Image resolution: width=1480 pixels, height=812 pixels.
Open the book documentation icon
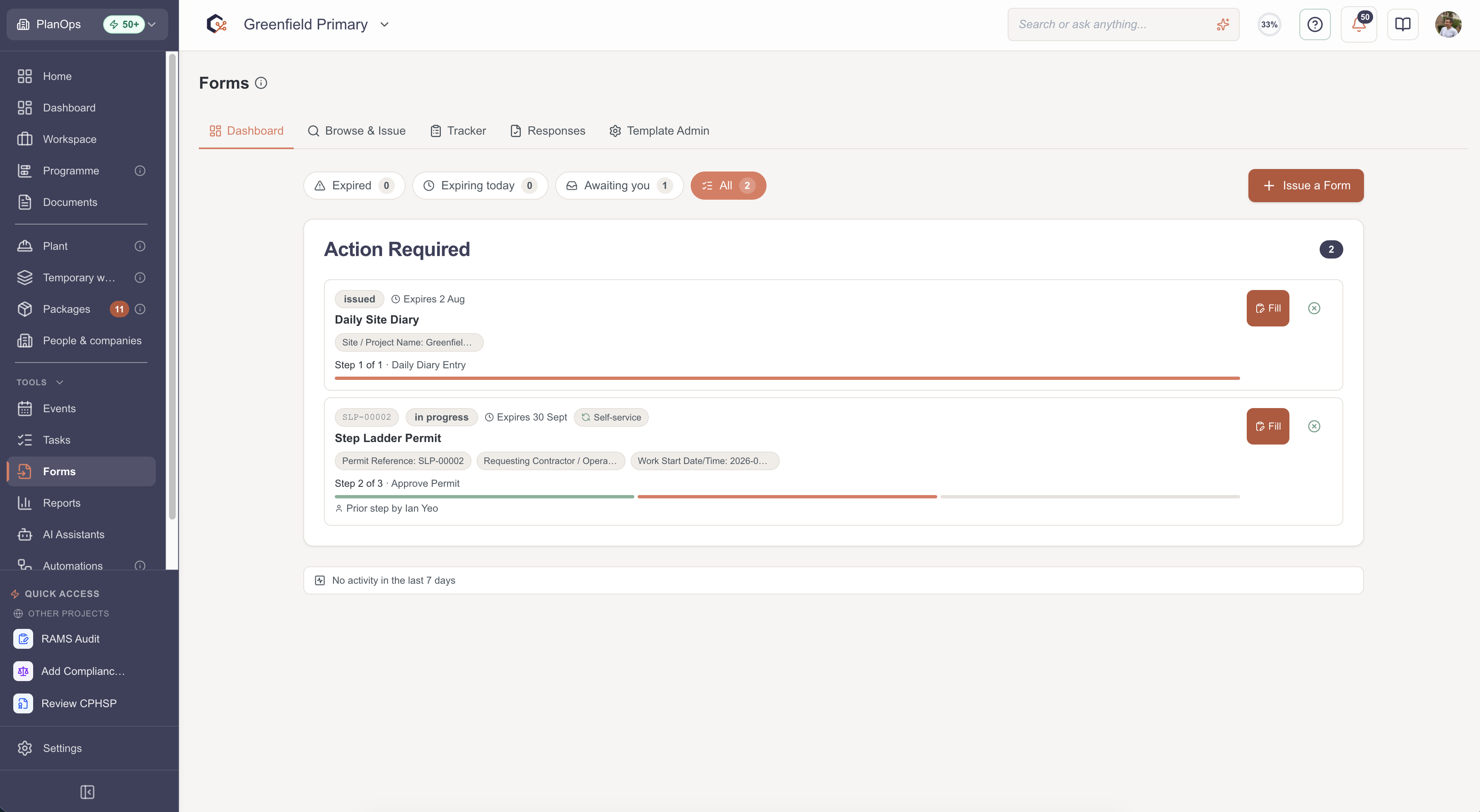click(1403, 24)
